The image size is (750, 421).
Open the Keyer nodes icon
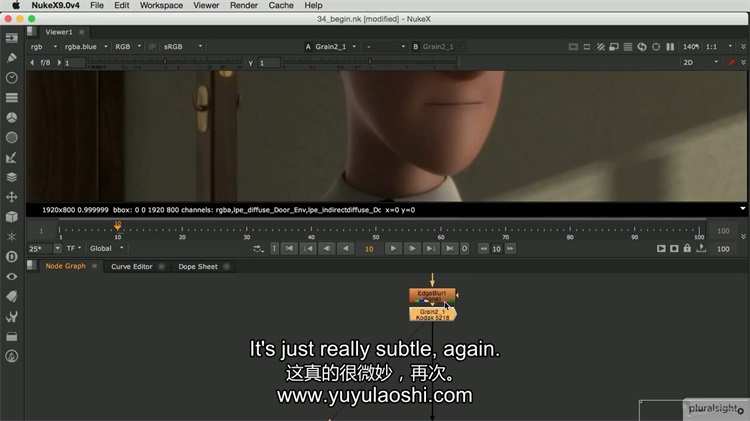pyautogui.click(x=11, y=157)
